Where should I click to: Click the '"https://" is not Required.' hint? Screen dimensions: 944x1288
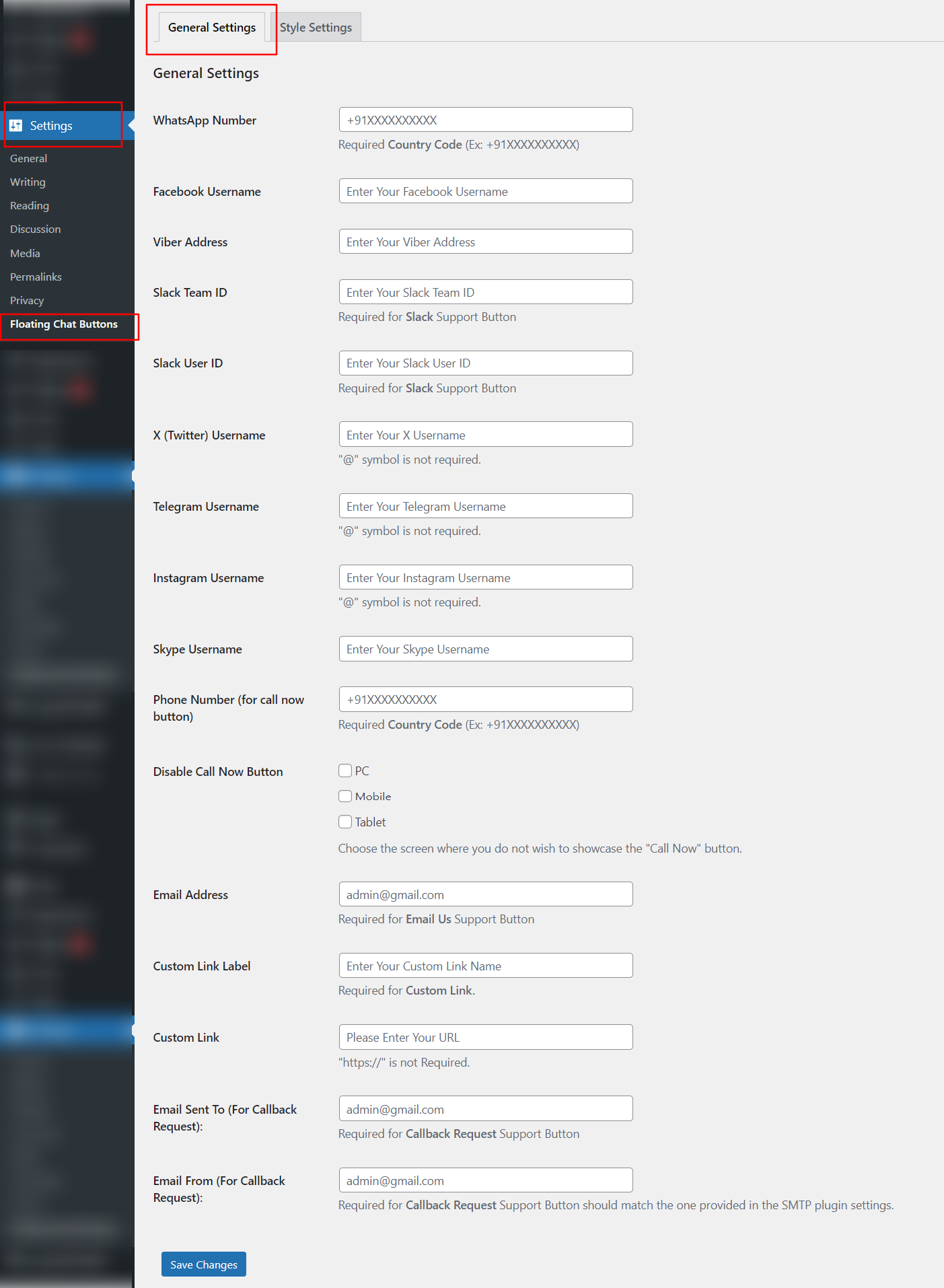point(404,1063)
